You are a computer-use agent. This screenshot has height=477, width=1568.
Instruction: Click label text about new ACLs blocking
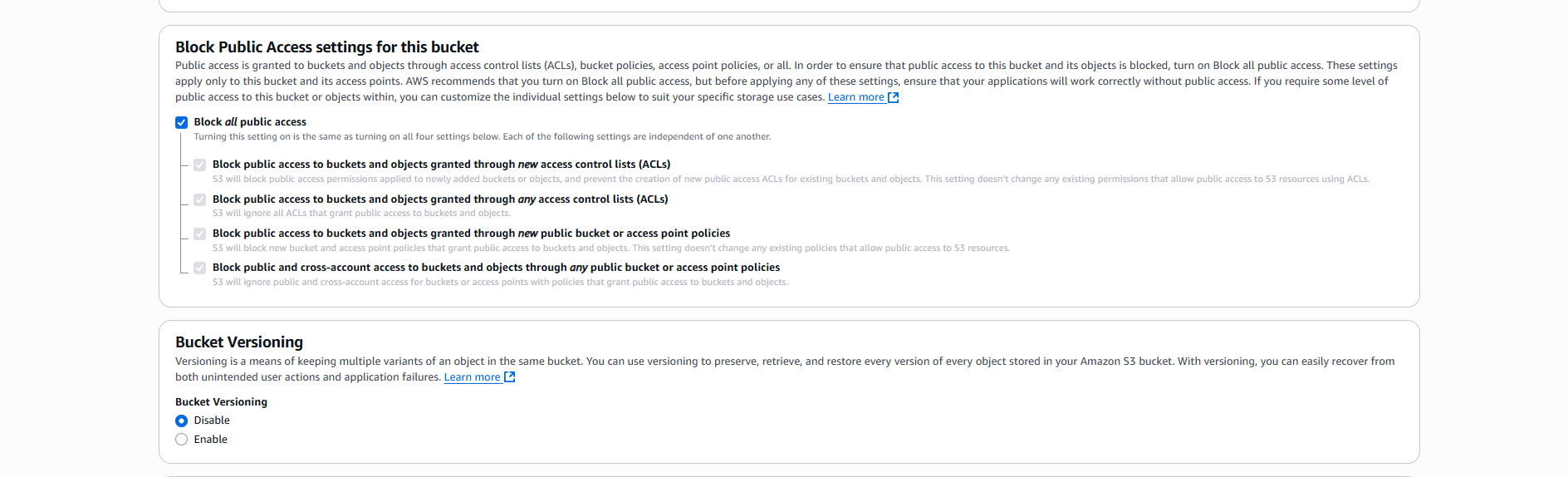coord(441,165)
